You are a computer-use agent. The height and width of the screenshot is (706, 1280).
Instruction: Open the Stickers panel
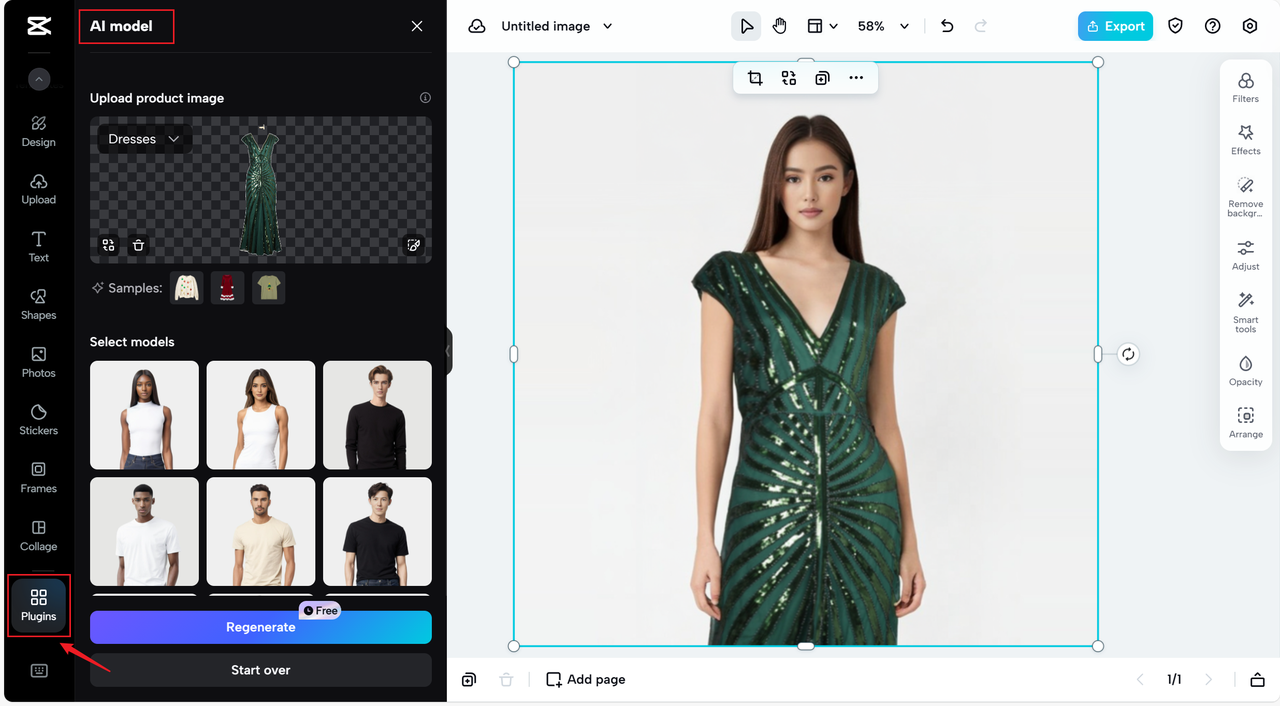click(x=39, y=420)
